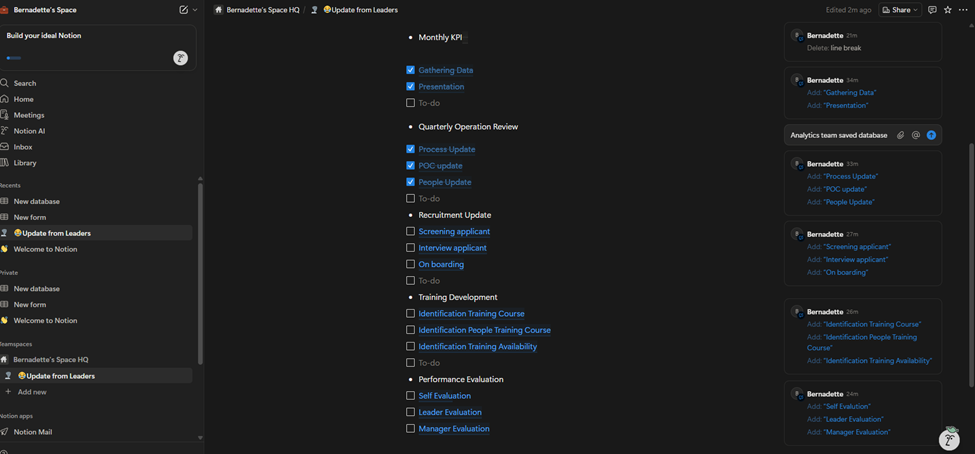Uncheck the Gathering Data checkbox
Viewport: 975px width, 454px height.
point(410,70)
